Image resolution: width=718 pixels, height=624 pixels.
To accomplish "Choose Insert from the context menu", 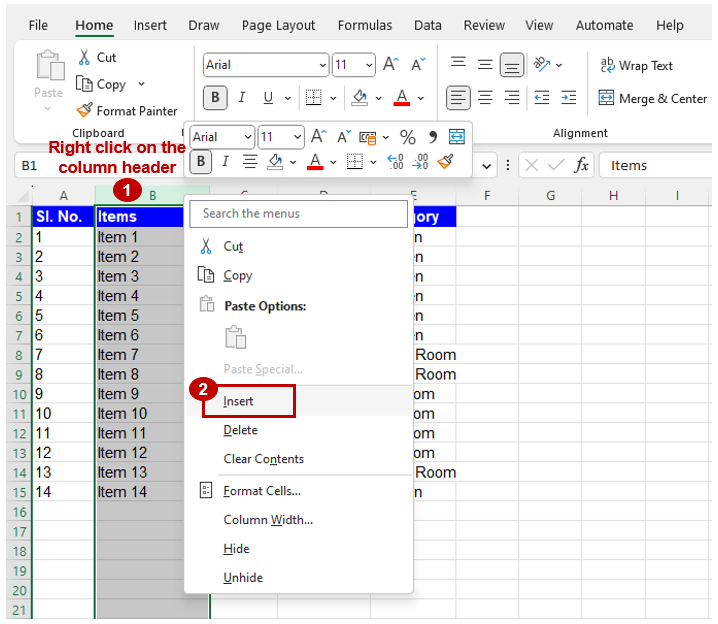I will point(299,401).
